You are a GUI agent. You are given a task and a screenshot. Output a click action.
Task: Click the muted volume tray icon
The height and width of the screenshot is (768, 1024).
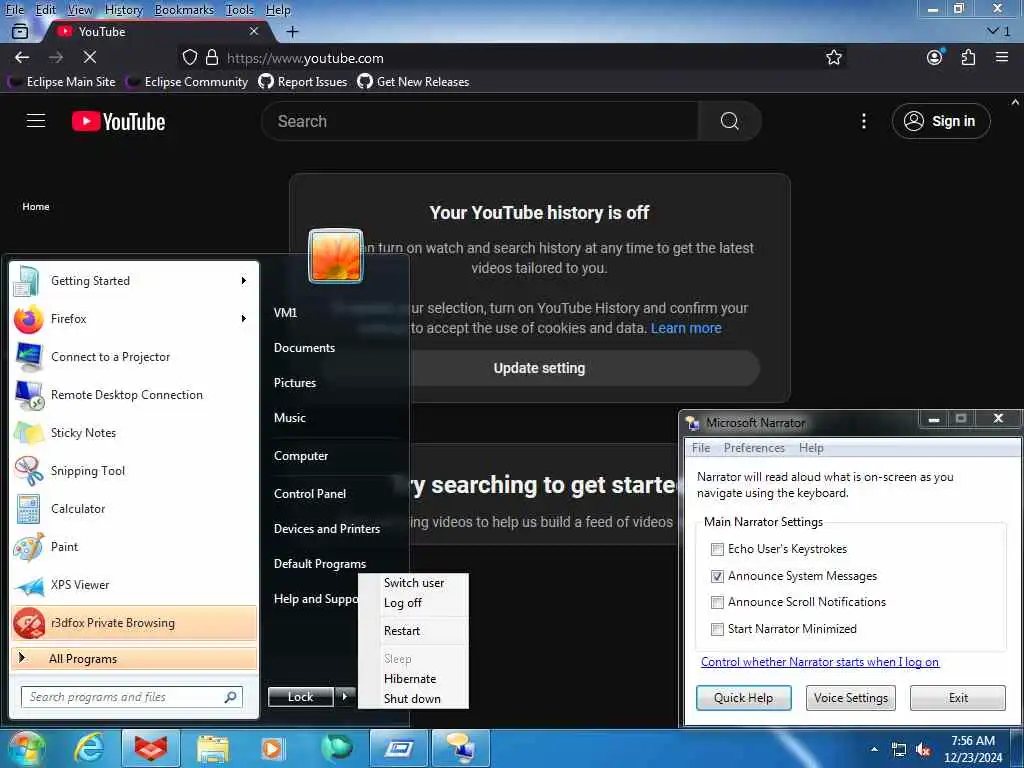923,750
